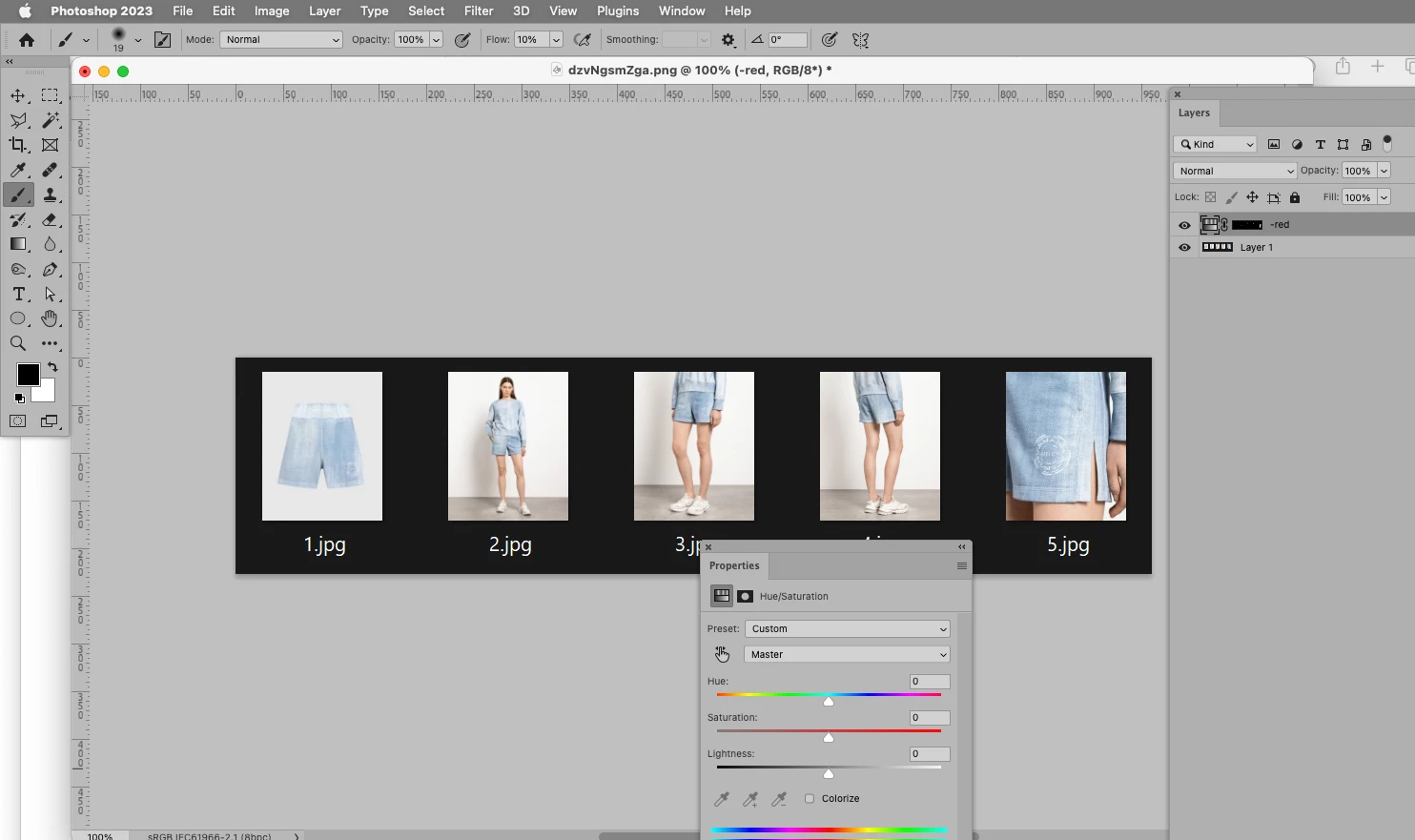
Task: Select the Layers panel tab
Action: click(x=1194, y=113)
